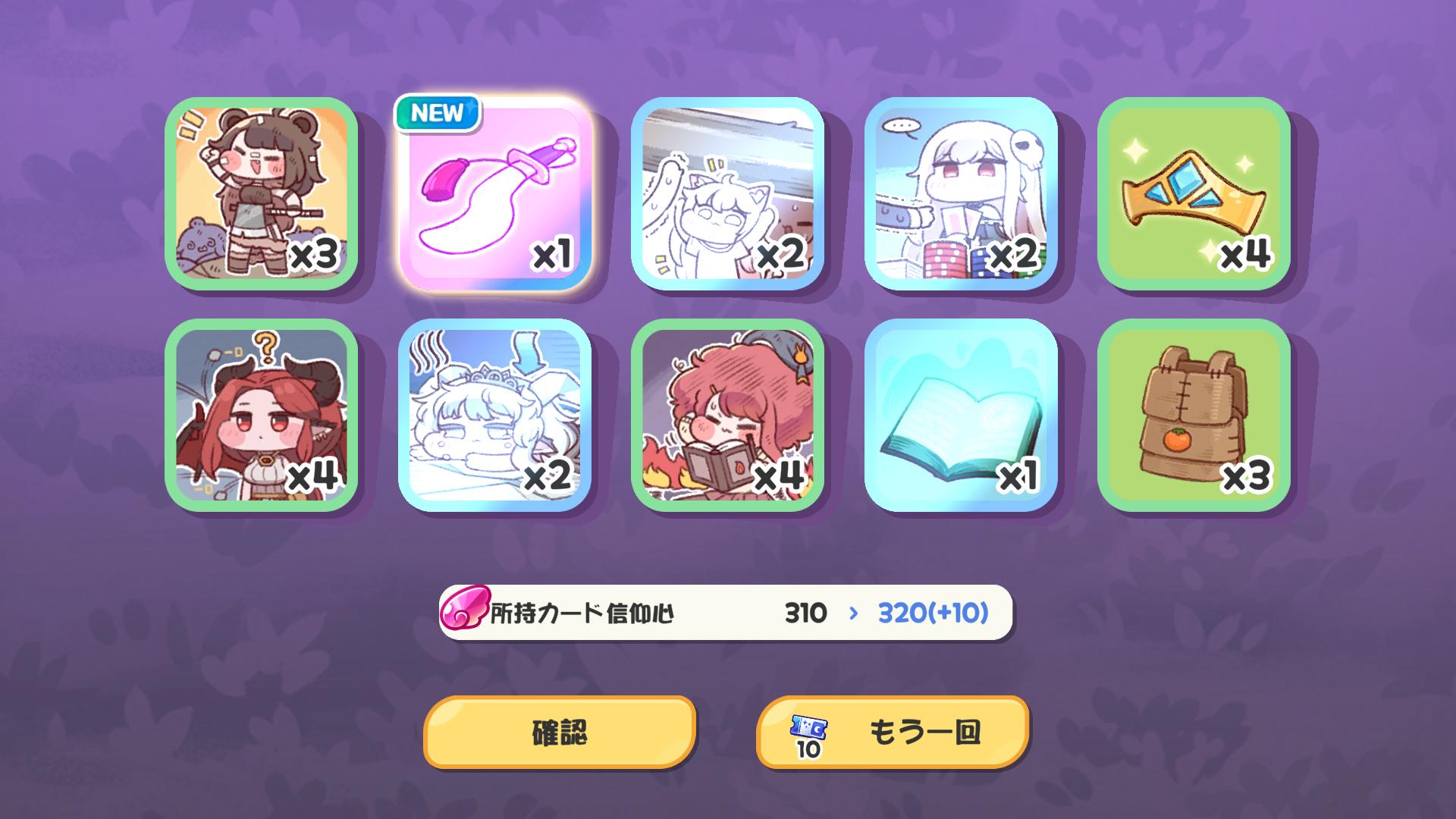The image size is (1456, 819).
Task: Click the もう一回 draw again button
Action: click(893, 733)
